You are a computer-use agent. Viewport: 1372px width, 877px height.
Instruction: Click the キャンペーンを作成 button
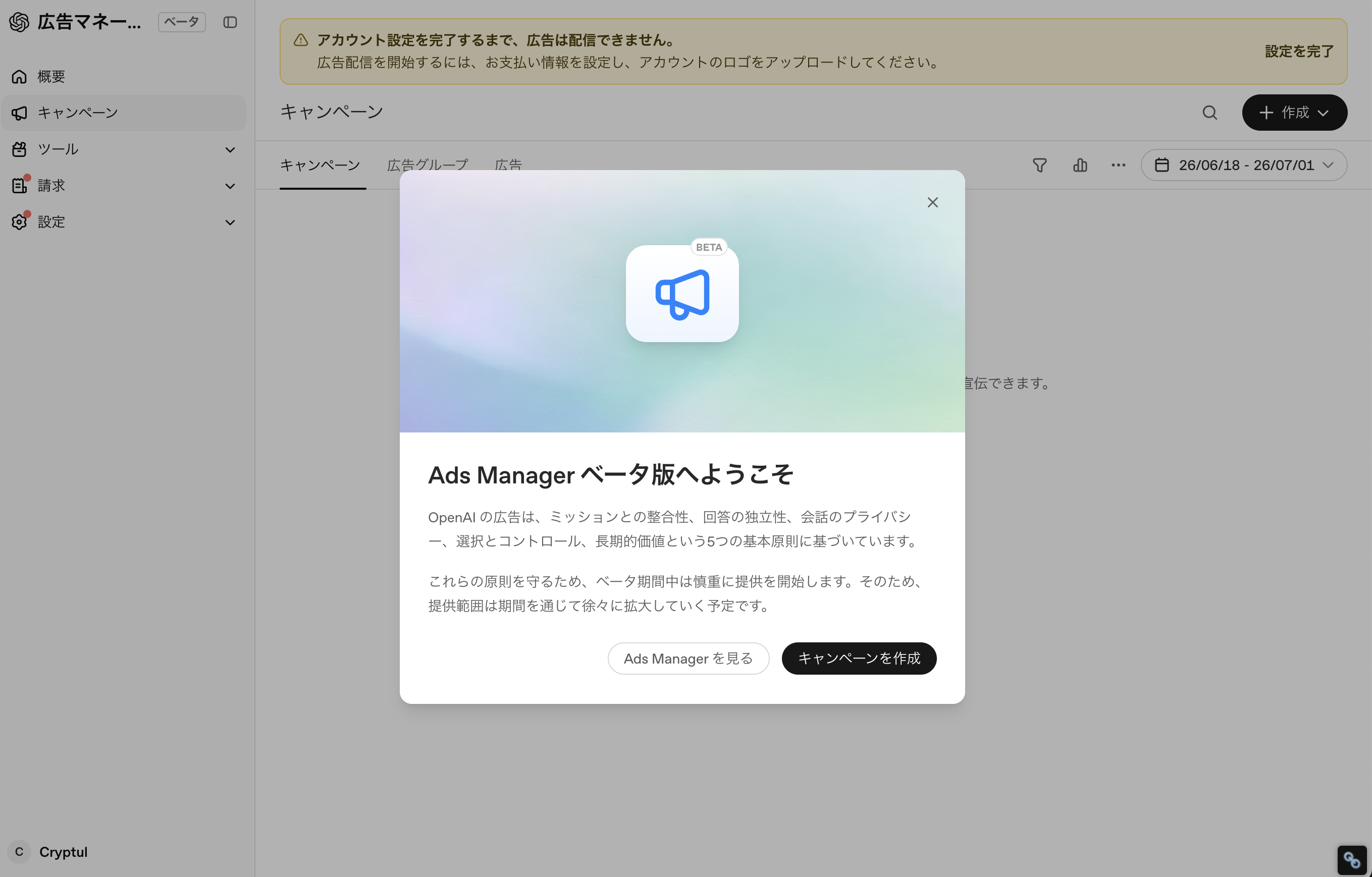859,659
